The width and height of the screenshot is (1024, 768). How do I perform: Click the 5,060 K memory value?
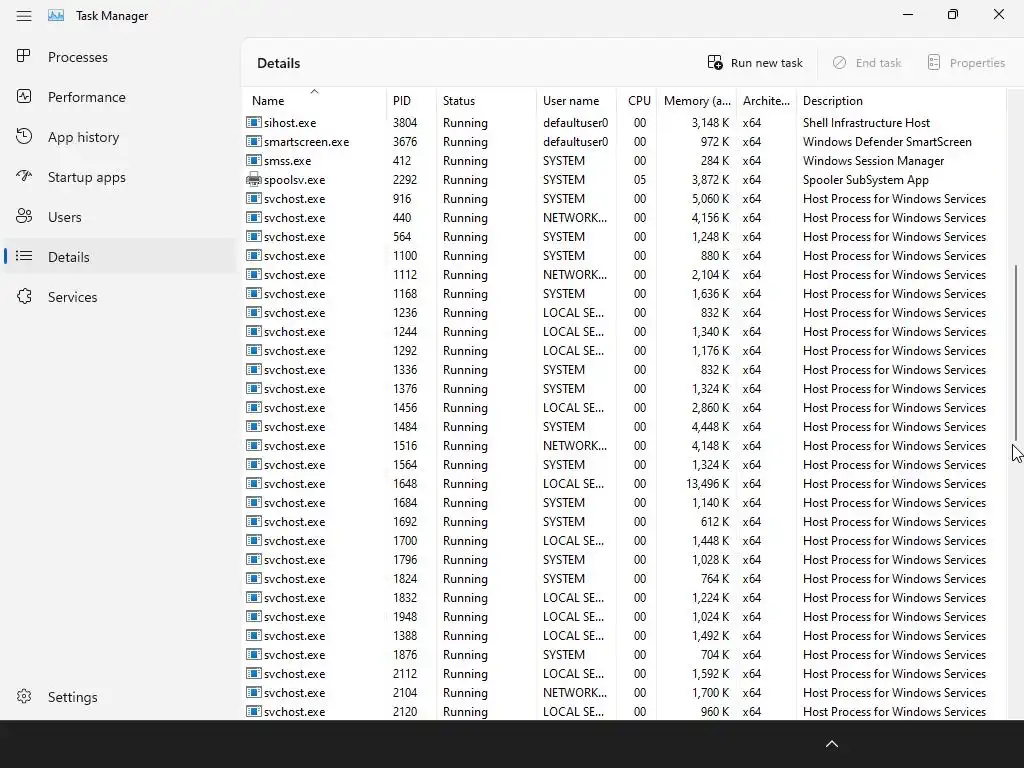click(x=711, y=198)
